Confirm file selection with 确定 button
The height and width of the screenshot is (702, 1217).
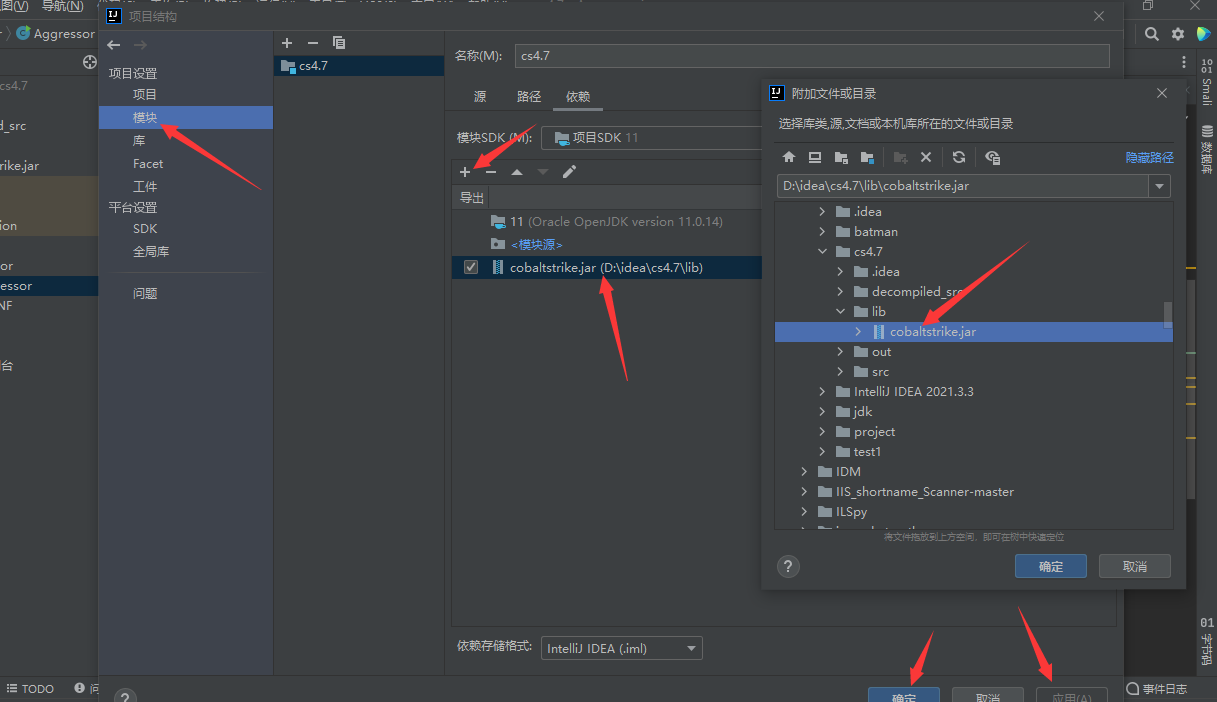click(1051, 566)
